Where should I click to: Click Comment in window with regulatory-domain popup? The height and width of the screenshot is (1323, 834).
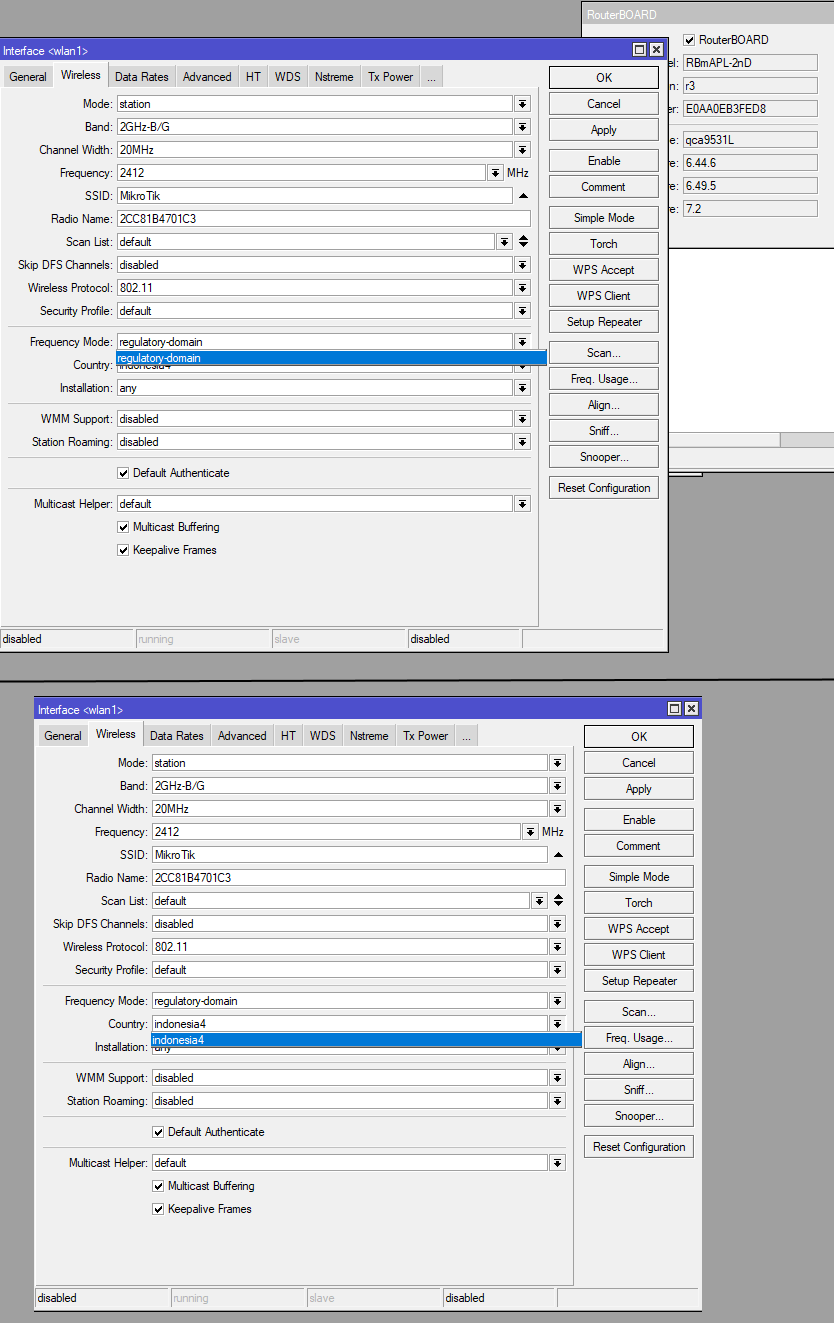[604, 187]
